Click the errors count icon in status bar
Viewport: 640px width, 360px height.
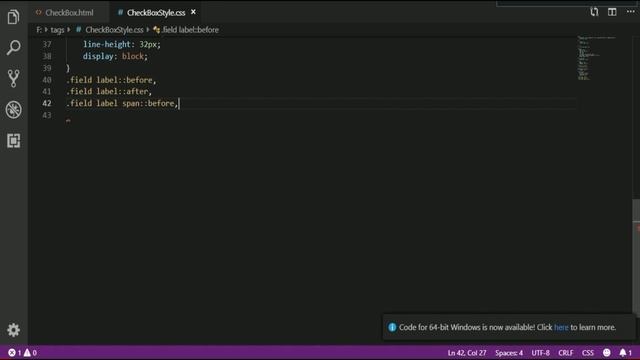tap(15, 353)
